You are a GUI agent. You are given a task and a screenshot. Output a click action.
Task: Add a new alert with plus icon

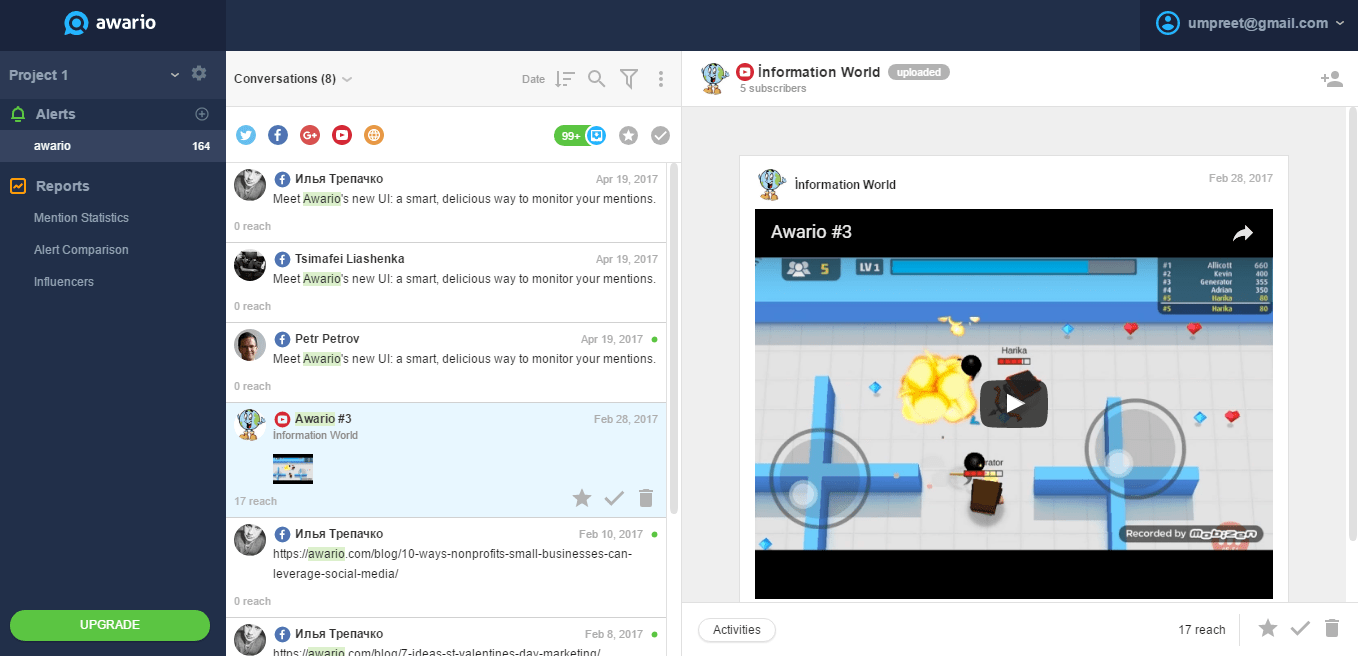[x=201, y=114]
